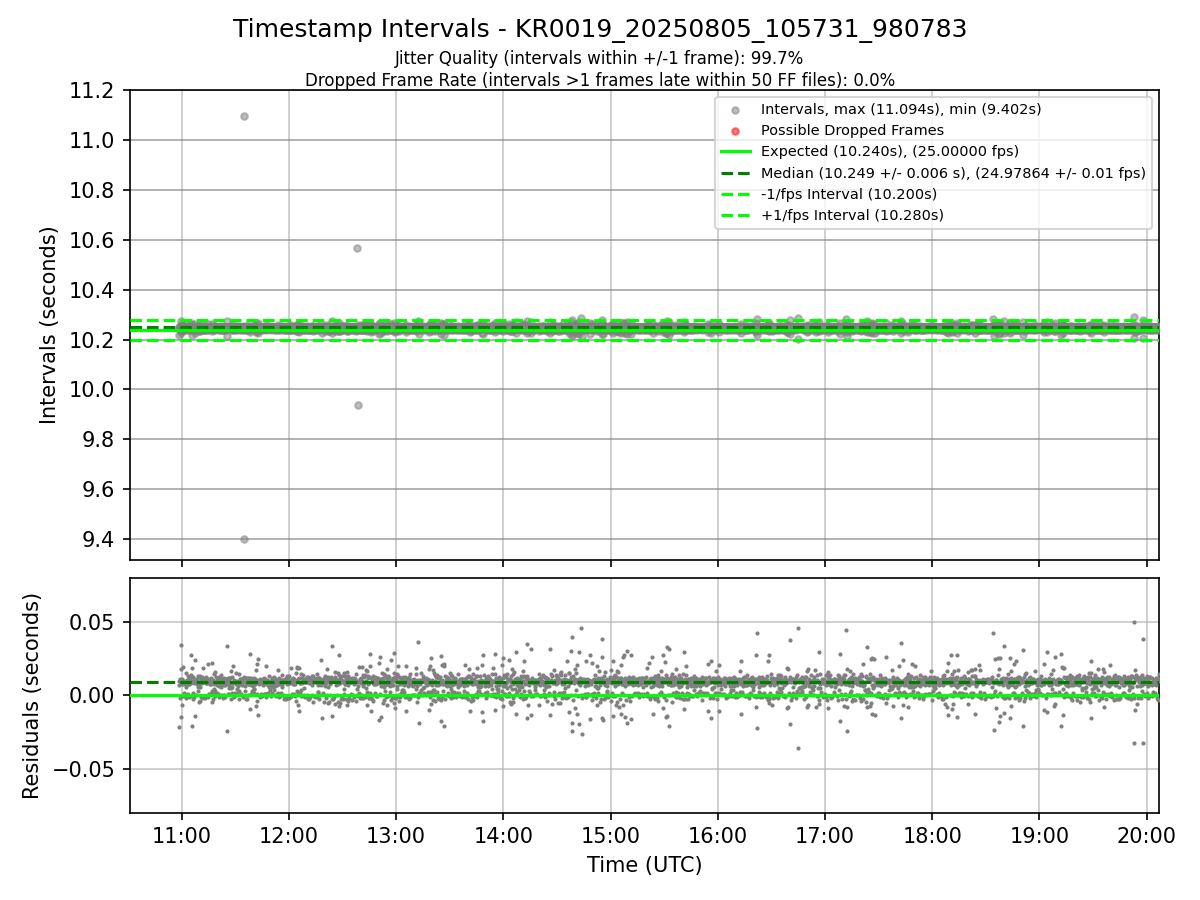1200x900 pixels.
Task: Click the plot title with KR0019_20250805_105731_980783
Action: coord(600,29)
